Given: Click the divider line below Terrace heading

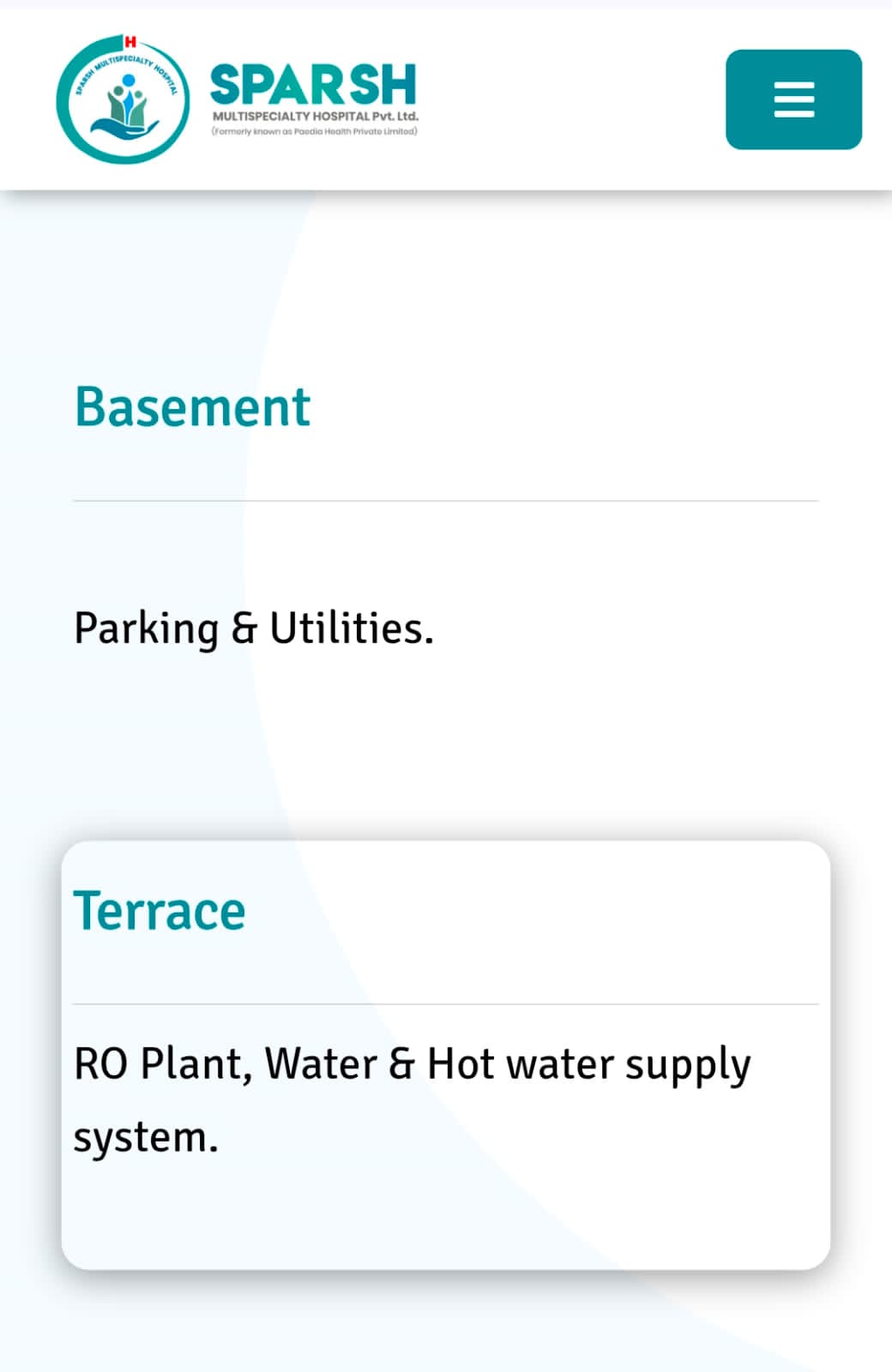Looking at the screenshot, I should 446,1004.
